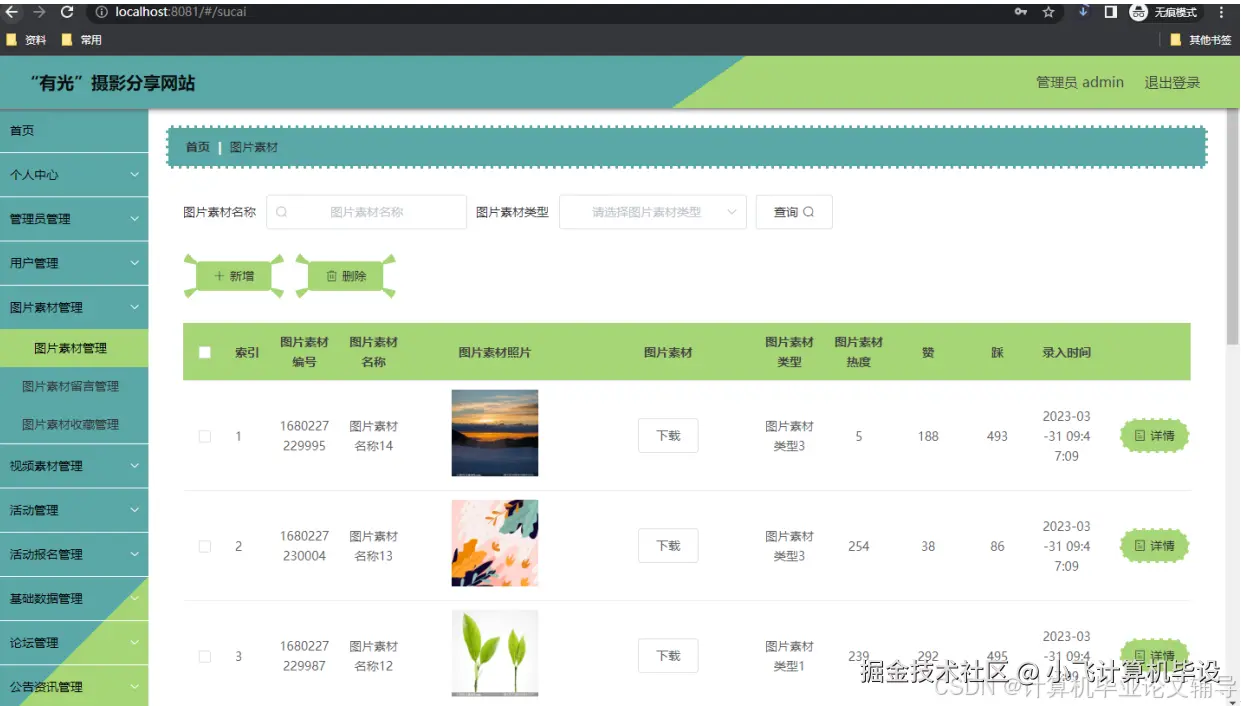Click the 踩 column header
Image resolution: width=1241 pixels, height=706 pixels.
click(x=997, y=352)
